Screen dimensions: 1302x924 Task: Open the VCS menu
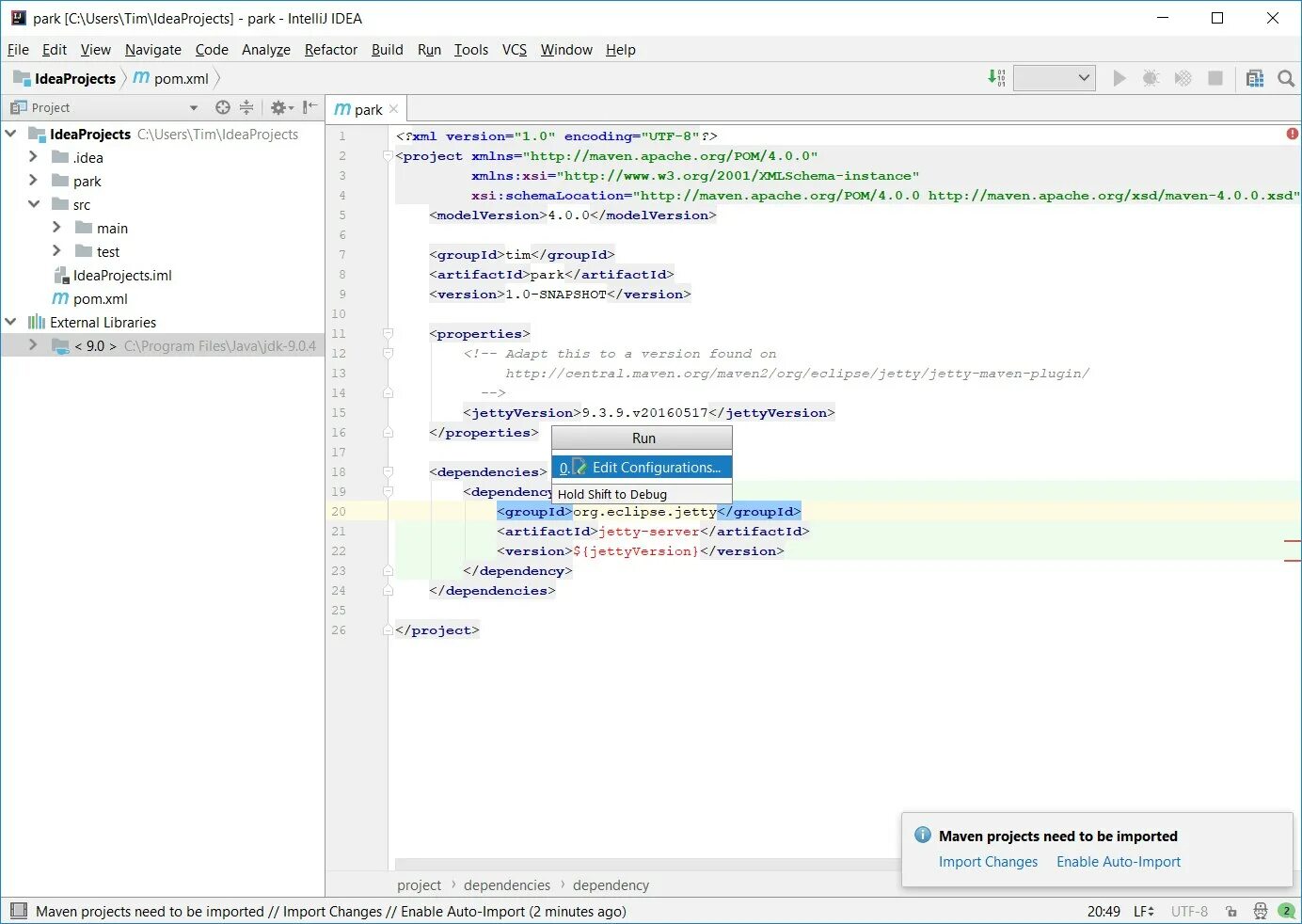pyautogui.click(x=515, y=50)
